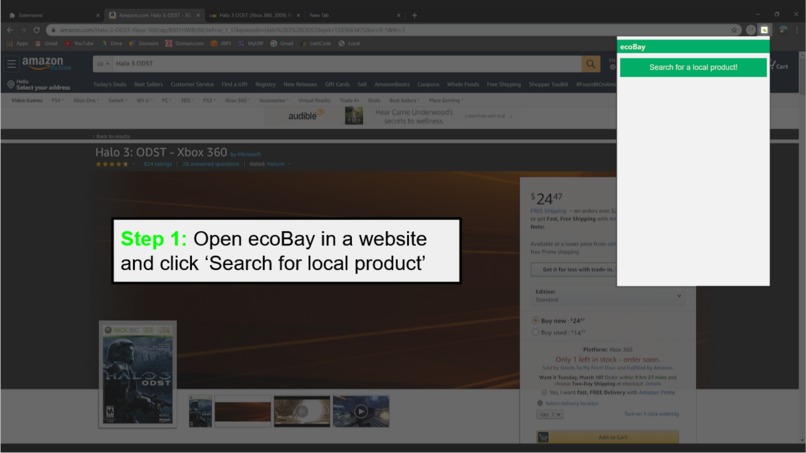Switch to the New Tab tab

355,15
